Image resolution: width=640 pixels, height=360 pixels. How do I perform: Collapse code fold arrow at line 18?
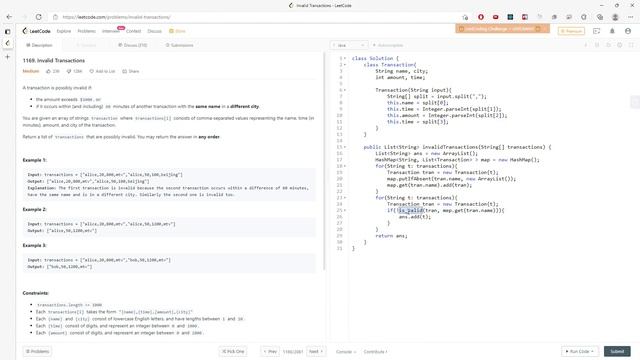coord(345,166)
